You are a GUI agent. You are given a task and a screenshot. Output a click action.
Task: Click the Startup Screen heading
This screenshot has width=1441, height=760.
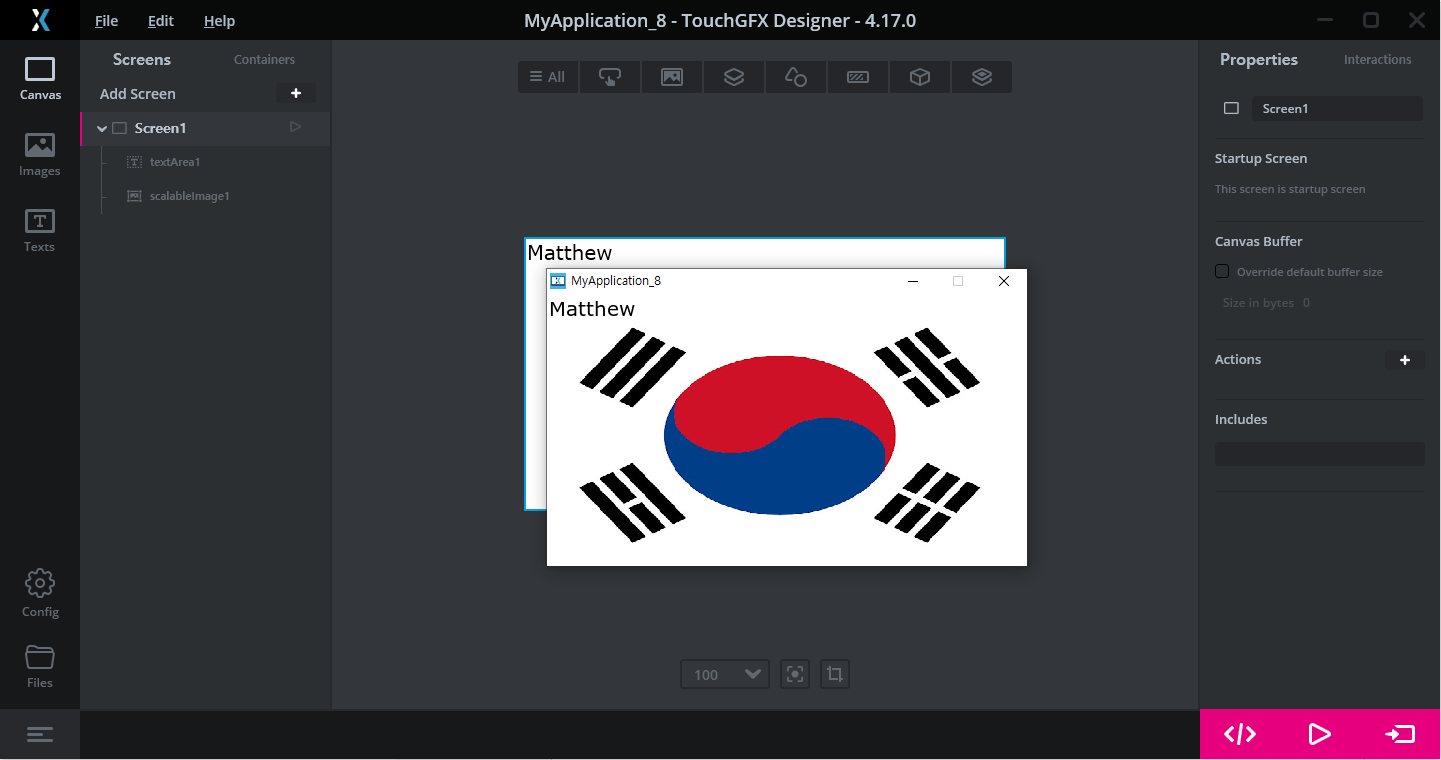click(1261, 159)
